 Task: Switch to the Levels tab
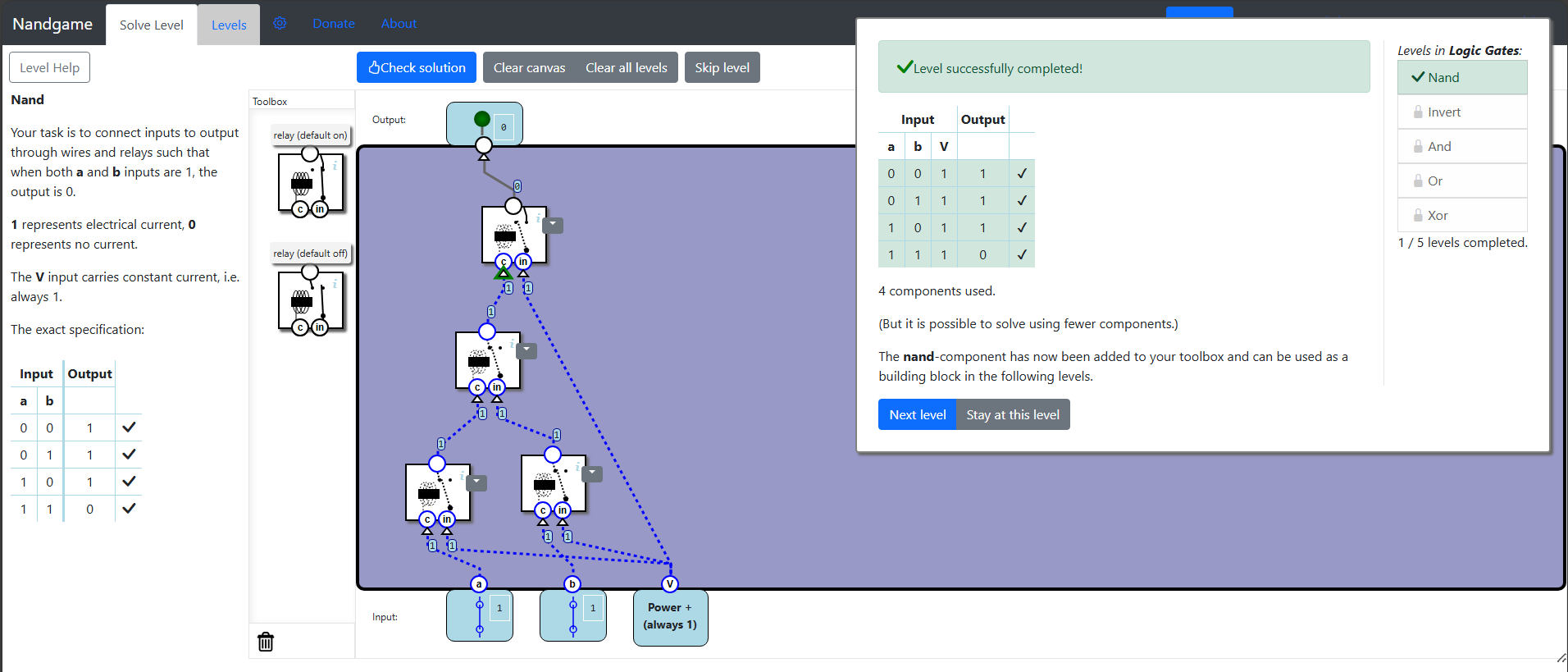pyautogui.click(x=229, y=25)
